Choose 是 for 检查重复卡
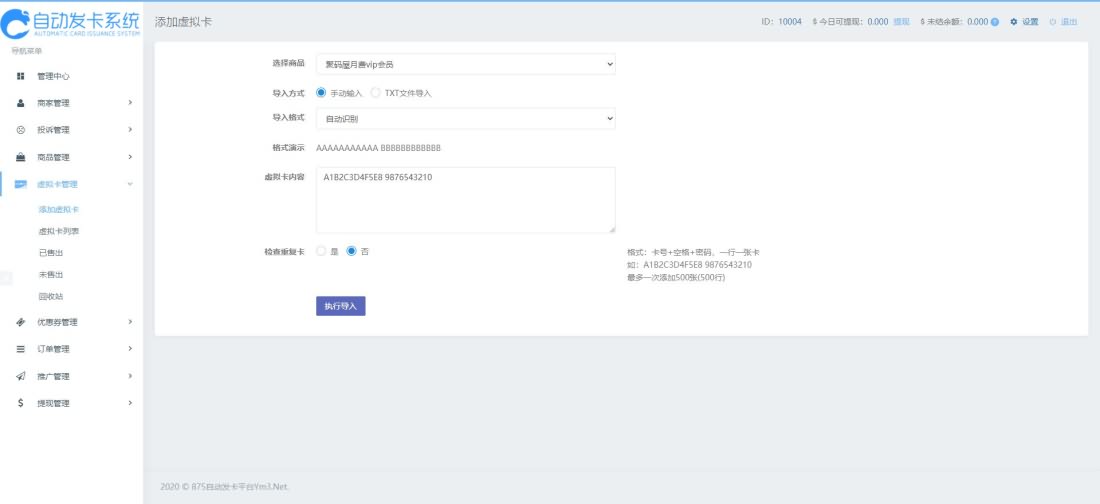 click(x=321, y=251)
